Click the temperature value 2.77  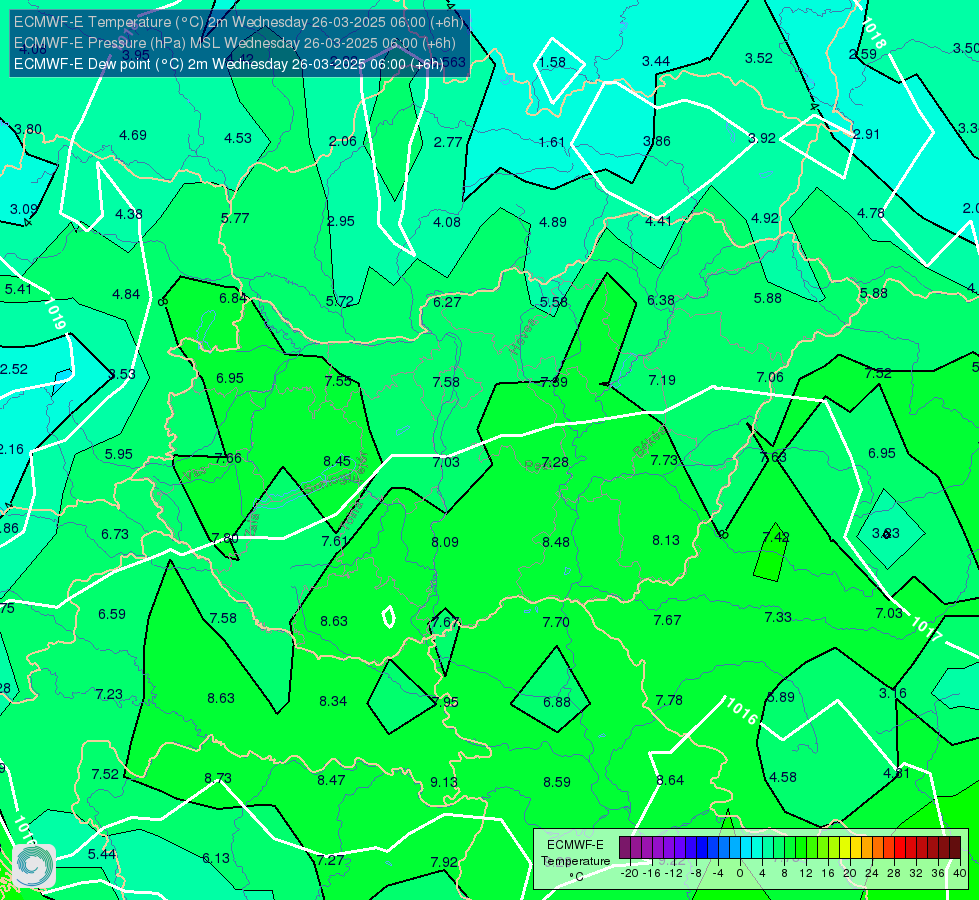[448, 142]
